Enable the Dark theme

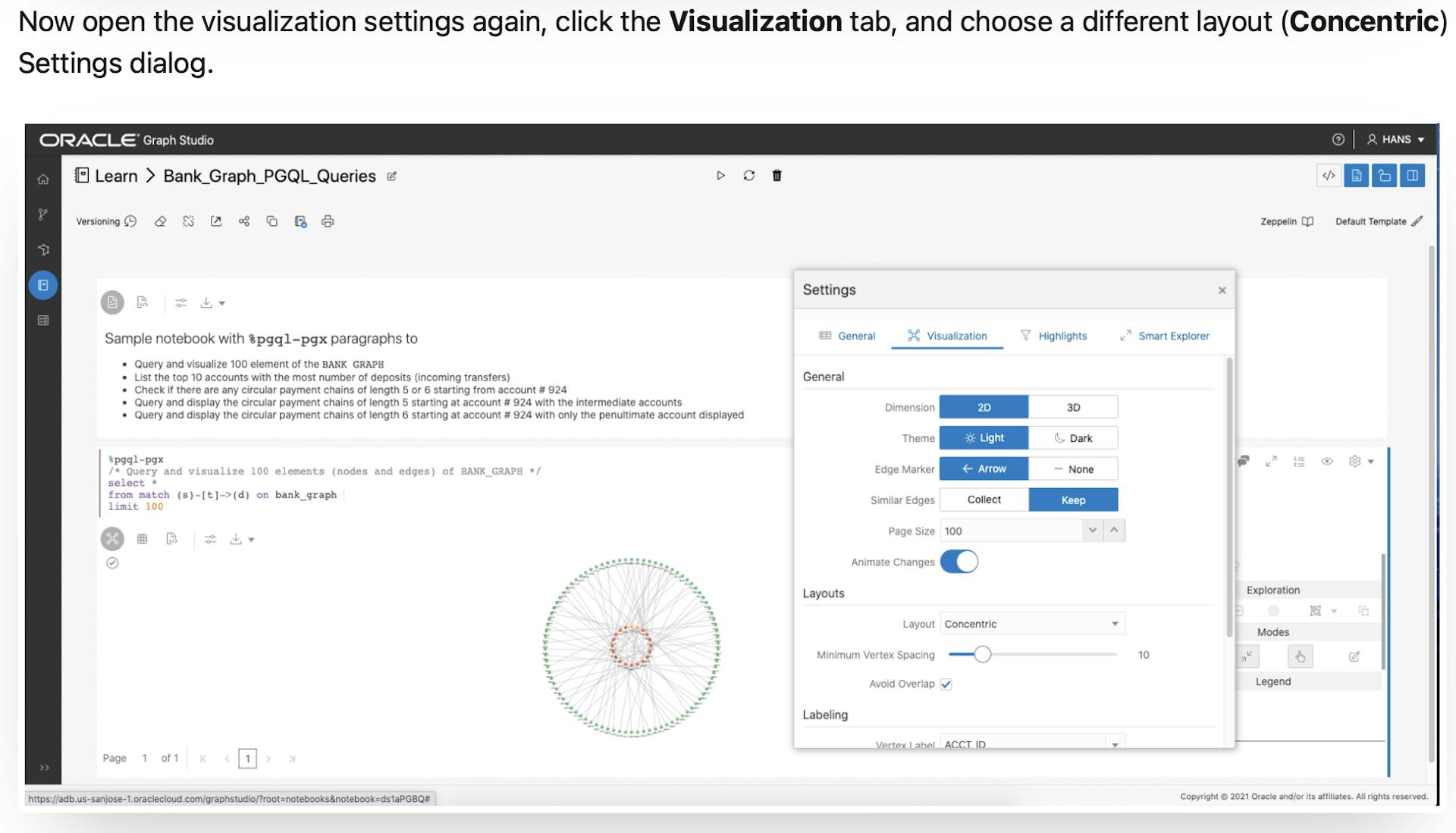pyautogui.click(x=1073, y=437)
